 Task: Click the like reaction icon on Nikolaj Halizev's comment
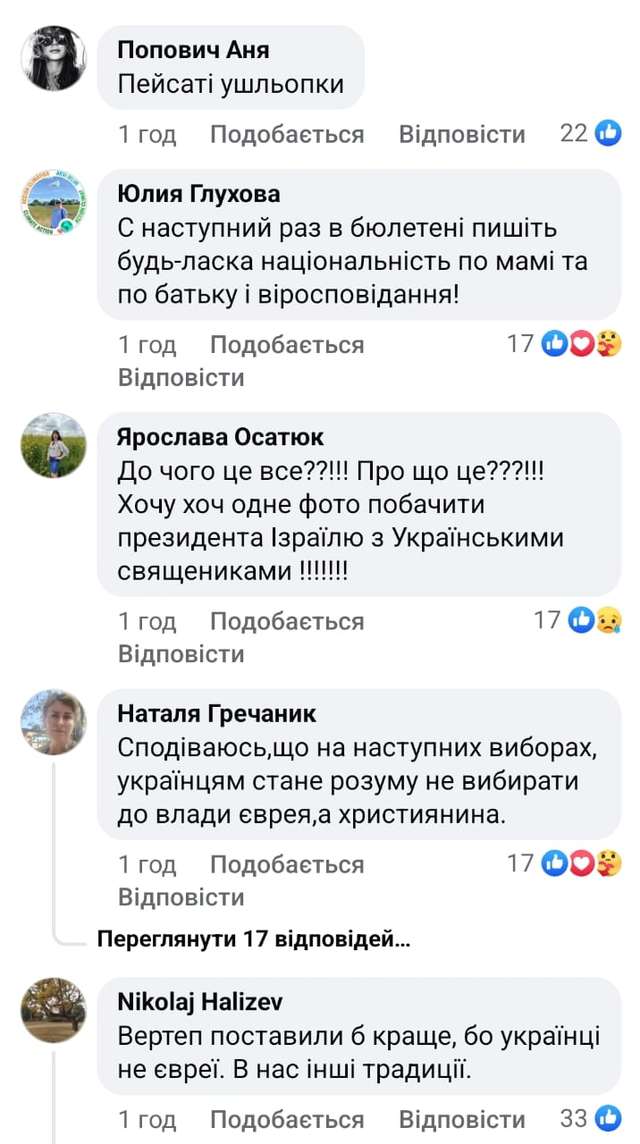pyautogui.click(x=608, y=1119)
